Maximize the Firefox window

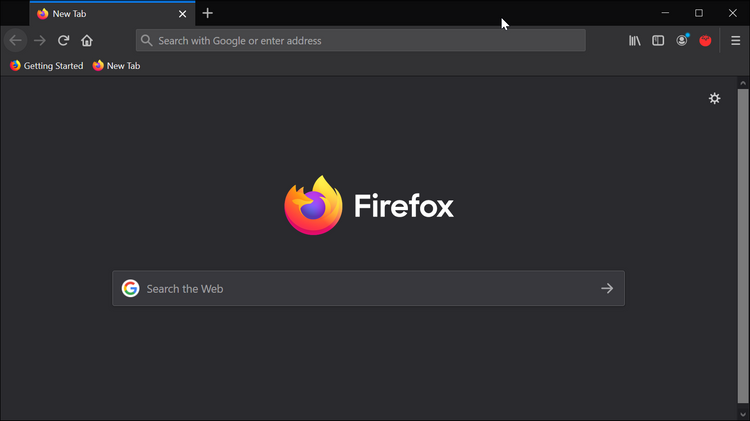point(699,13)
